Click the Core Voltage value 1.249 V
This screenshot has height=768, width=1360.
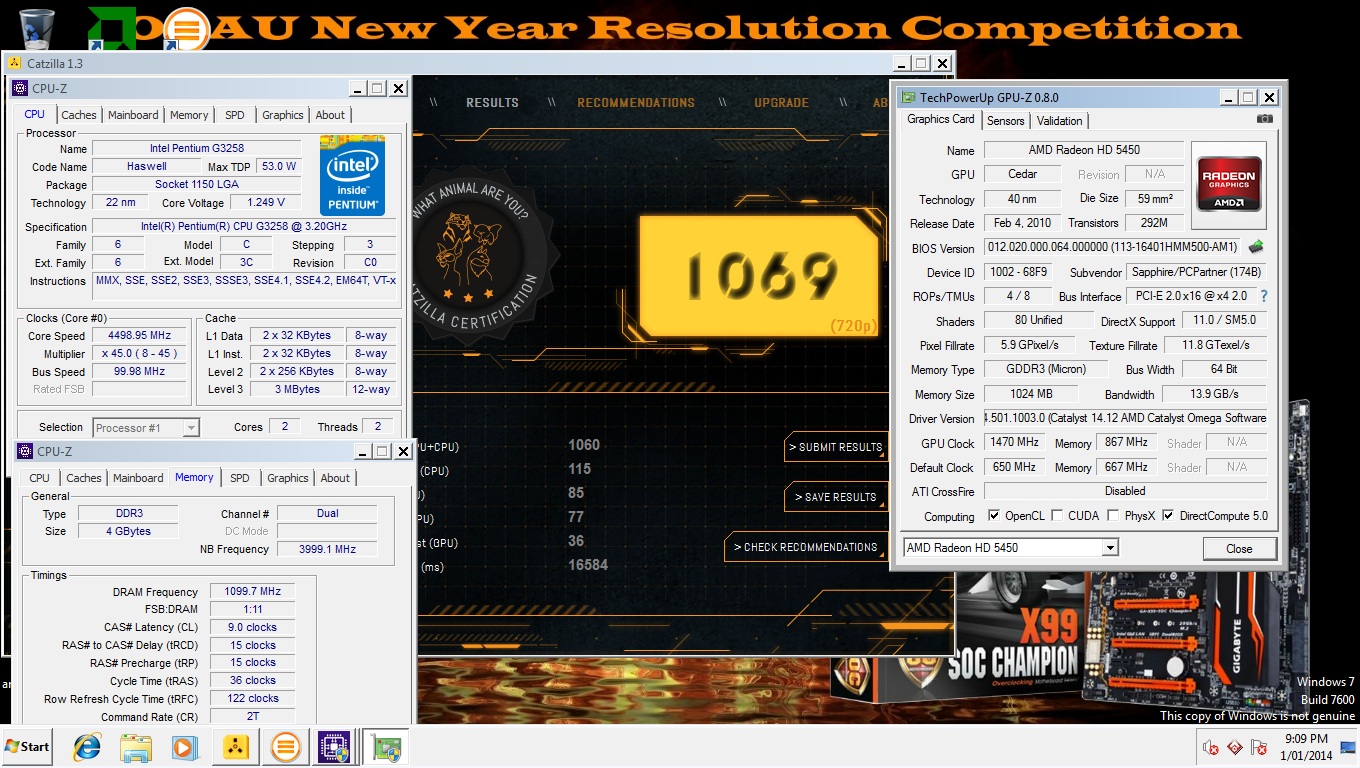coord(266,203)
